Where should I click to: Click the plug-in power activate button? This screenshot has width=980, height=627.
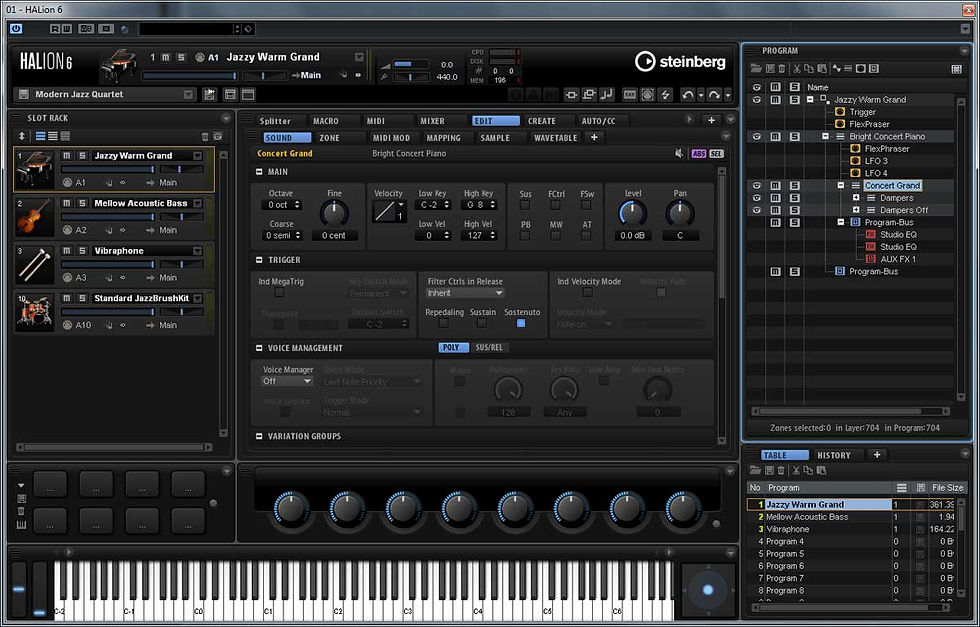tap(16, 29)
